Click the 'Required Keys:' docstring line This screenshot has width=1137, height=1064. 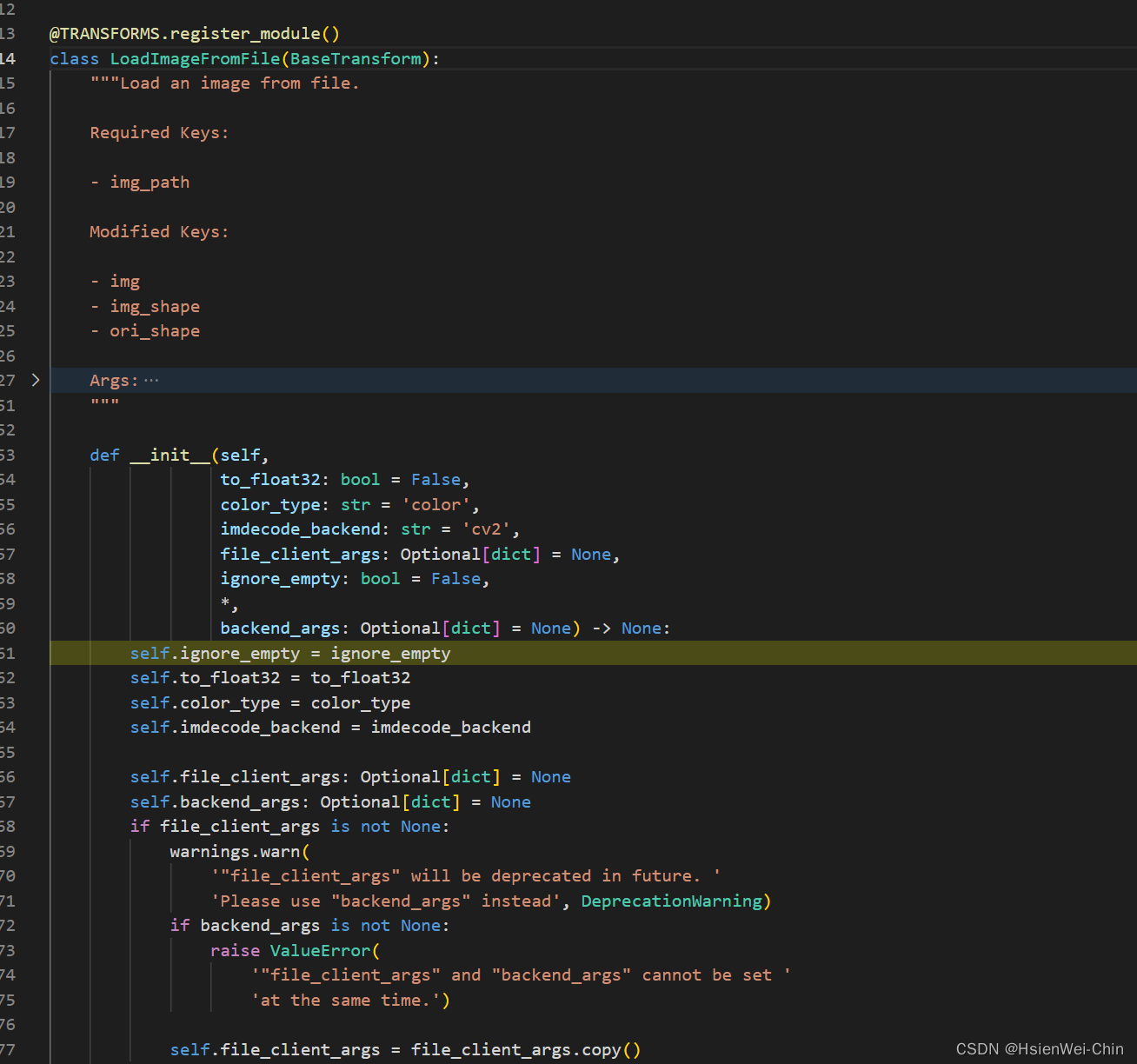159,133
